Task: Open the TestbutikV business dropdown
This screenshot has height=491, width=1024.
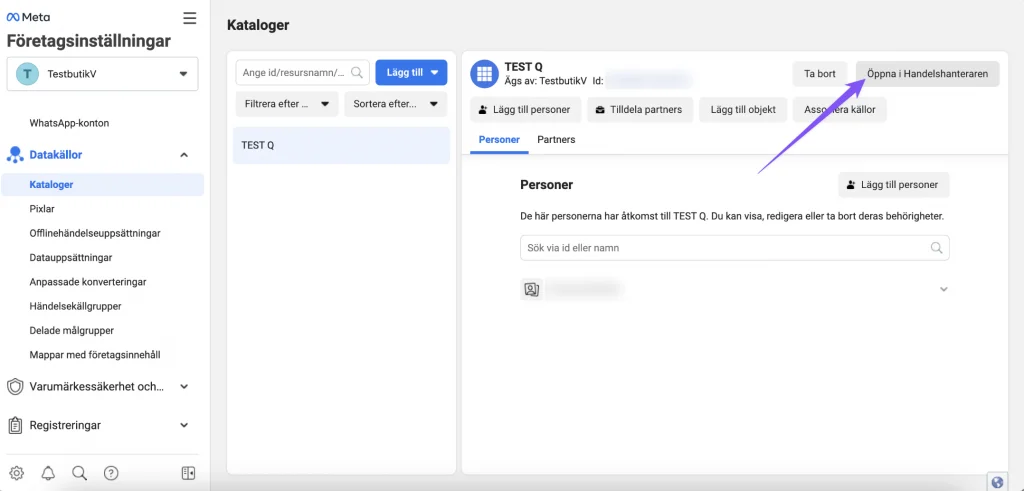Action: click(x=103, y=74)
